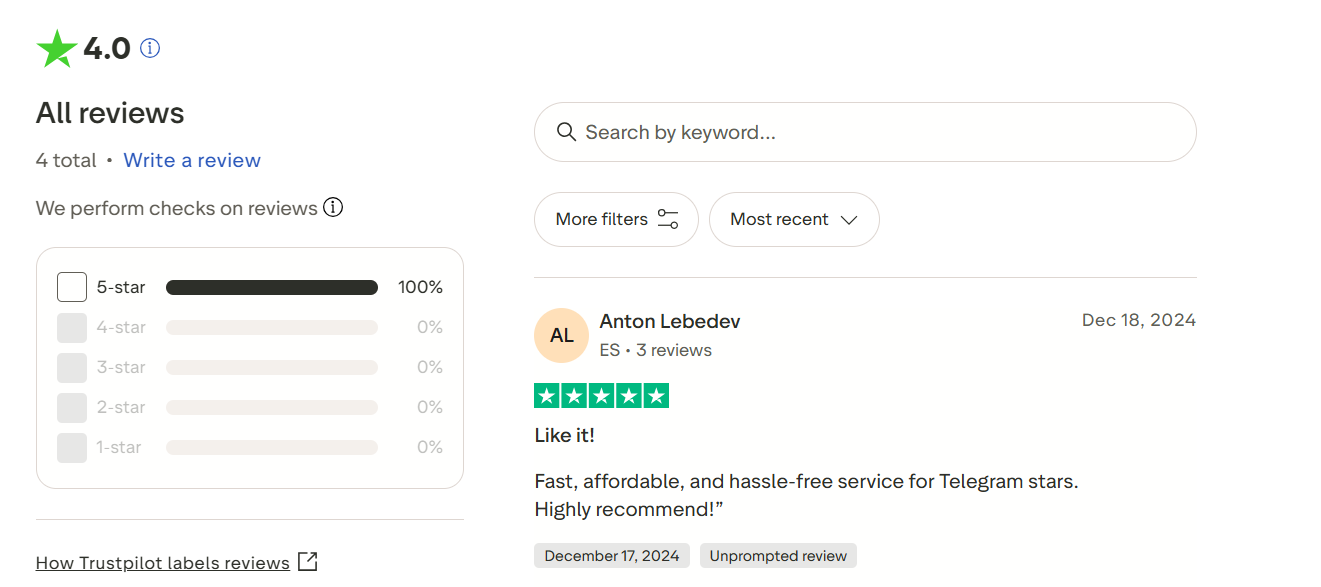Toggle the 4-star filter checkbox
Screen dimensions: 1321x587
[72, 327]
